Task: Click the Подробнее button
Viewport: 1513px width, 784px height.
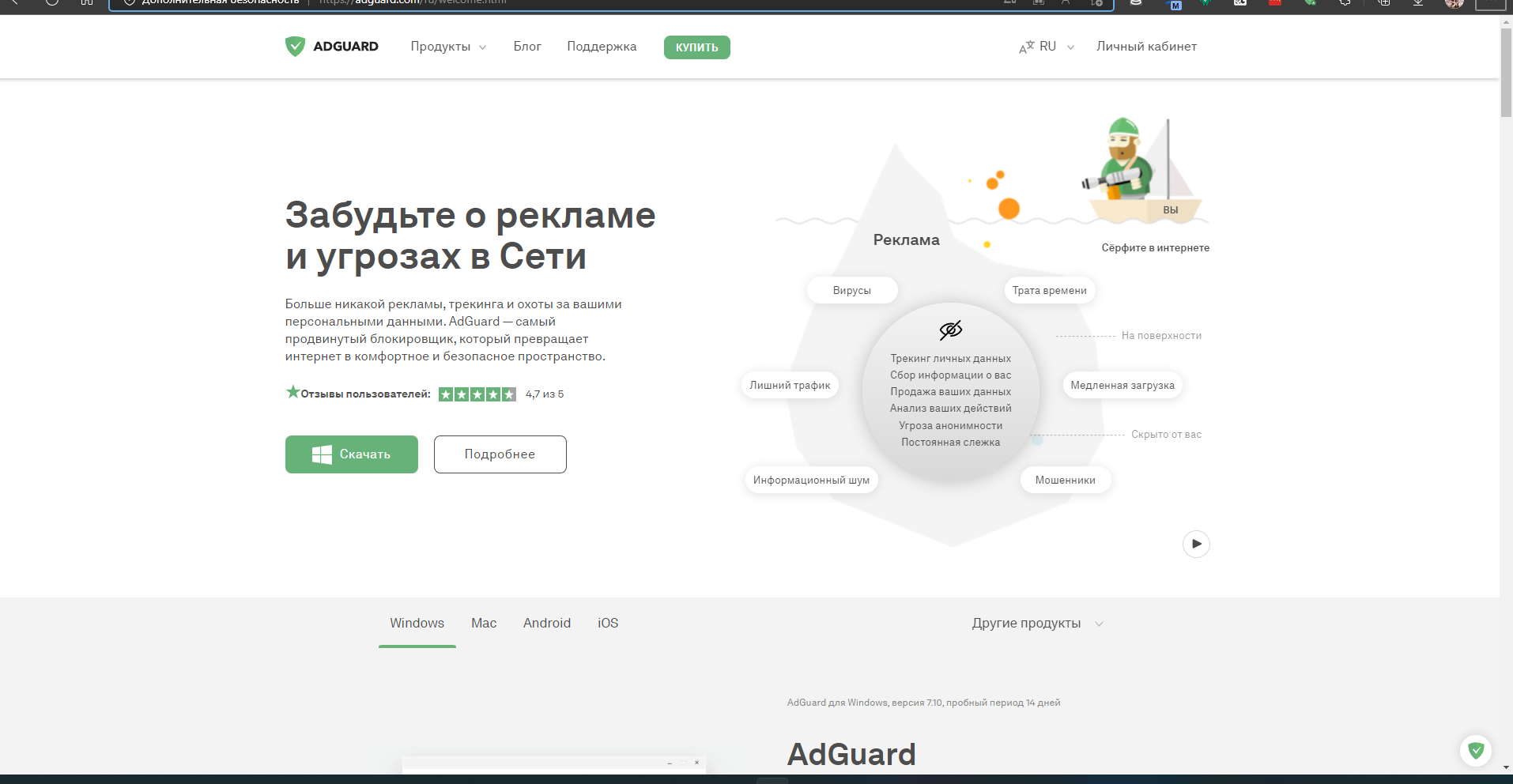Action: pyautogui.click(x=500, y=454)
